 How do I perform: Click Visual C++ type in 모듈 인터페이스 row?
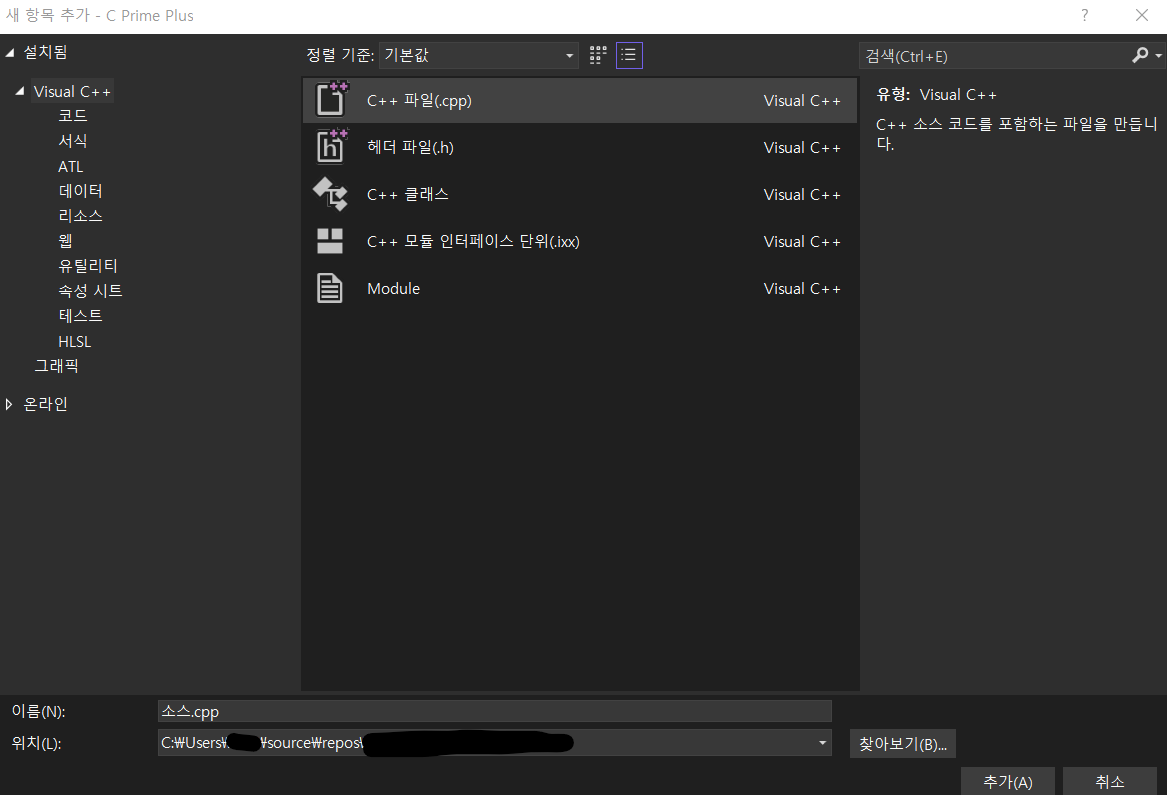(802, 241)
